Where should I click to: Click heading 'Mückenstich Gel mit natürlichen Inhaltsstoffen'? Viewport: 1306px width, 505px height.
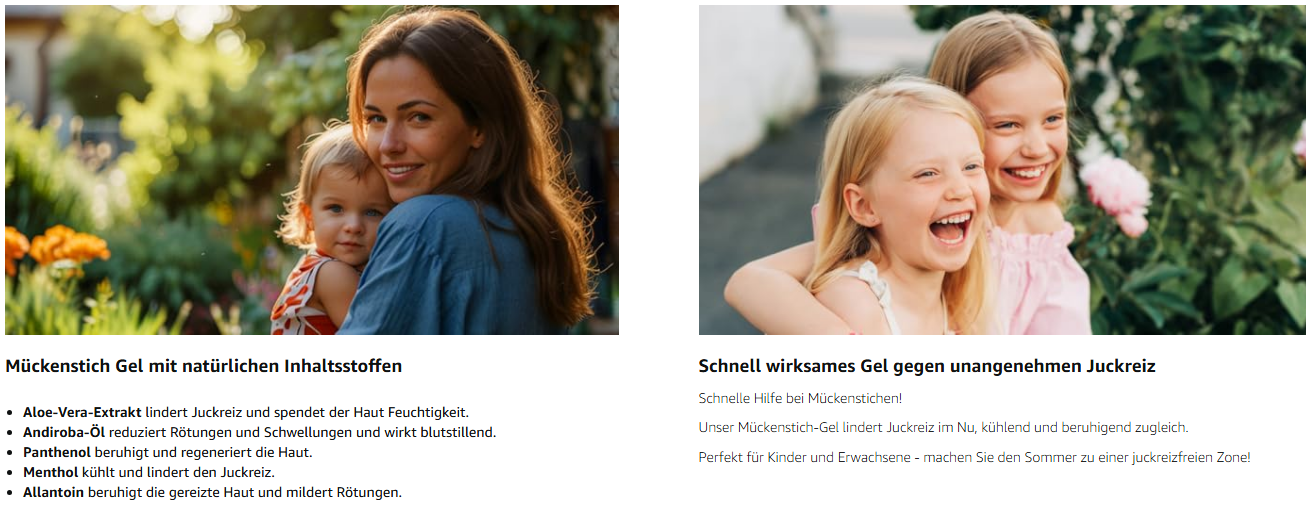(x=204, y=366)
